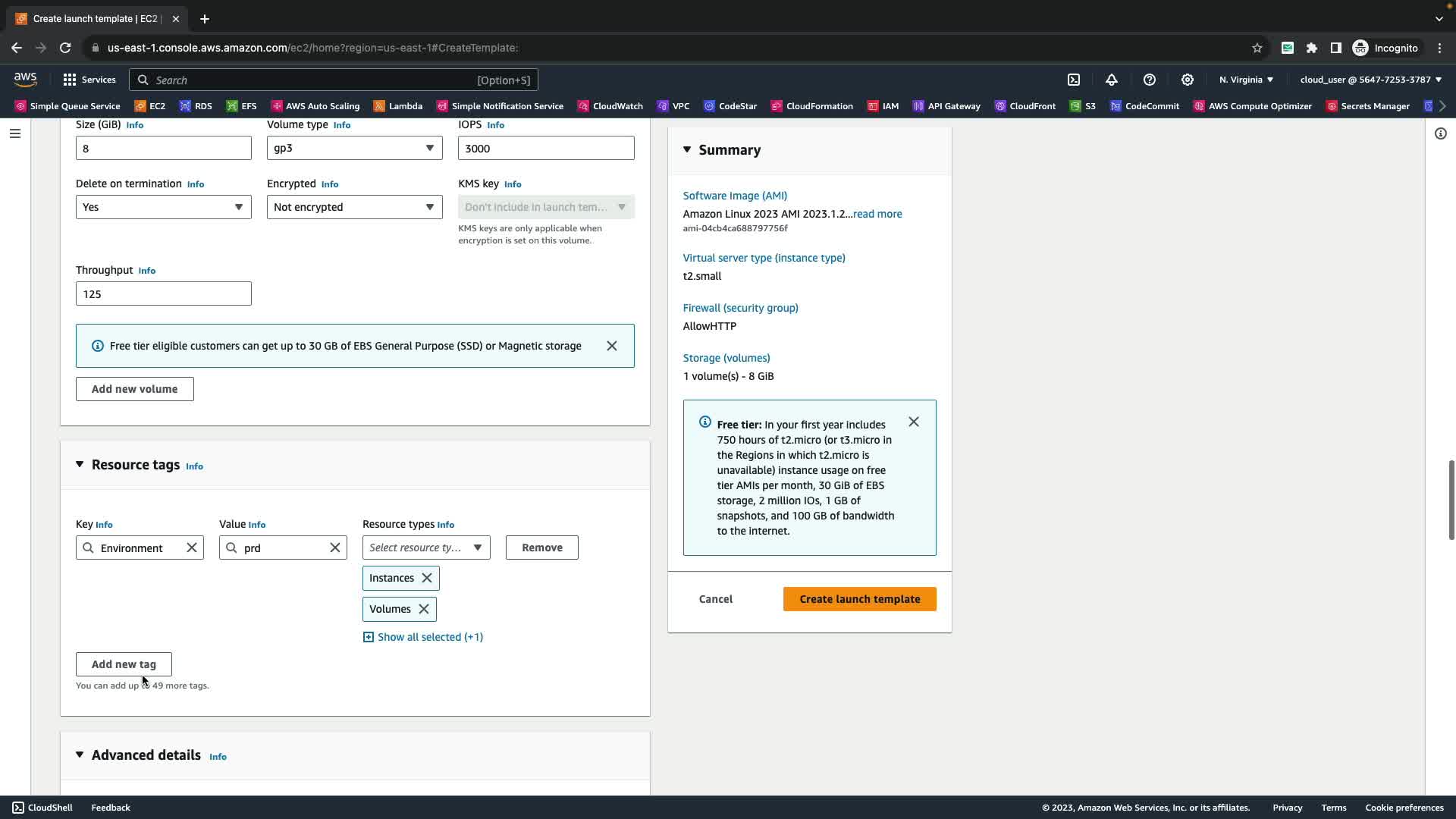
Task: Open the Volume type gp3 dropdown
Action: click(x=354, y=148)
